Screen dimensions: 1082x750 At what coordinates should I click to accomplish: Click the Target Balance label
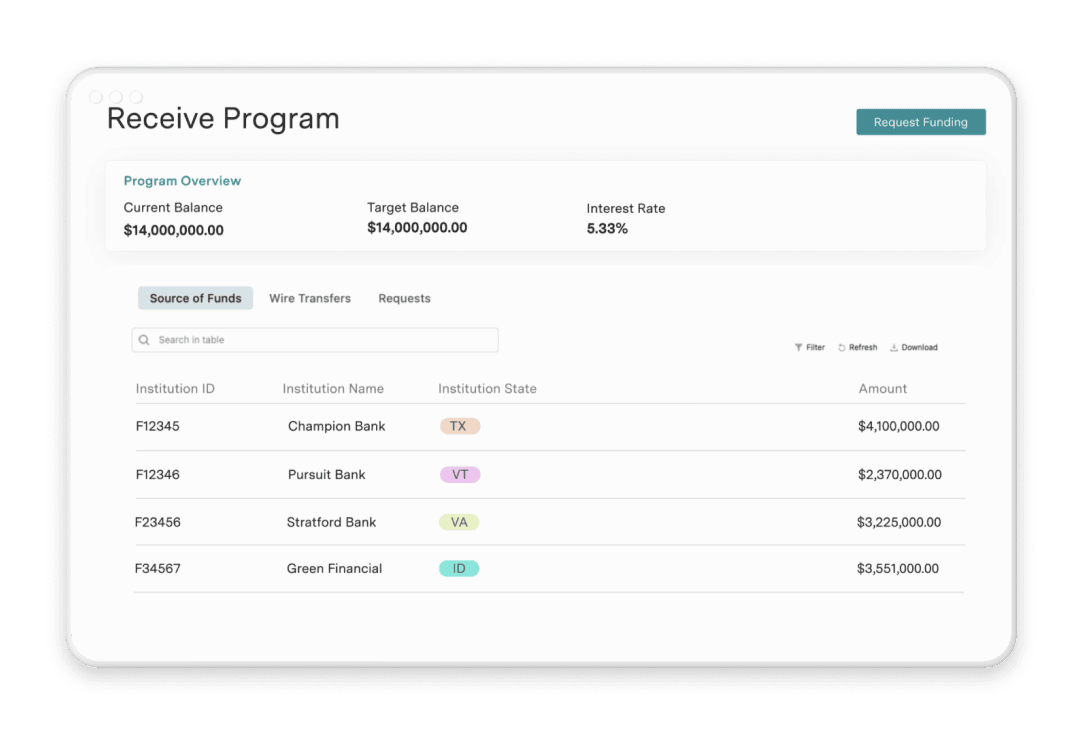click(x=413, y=208)
